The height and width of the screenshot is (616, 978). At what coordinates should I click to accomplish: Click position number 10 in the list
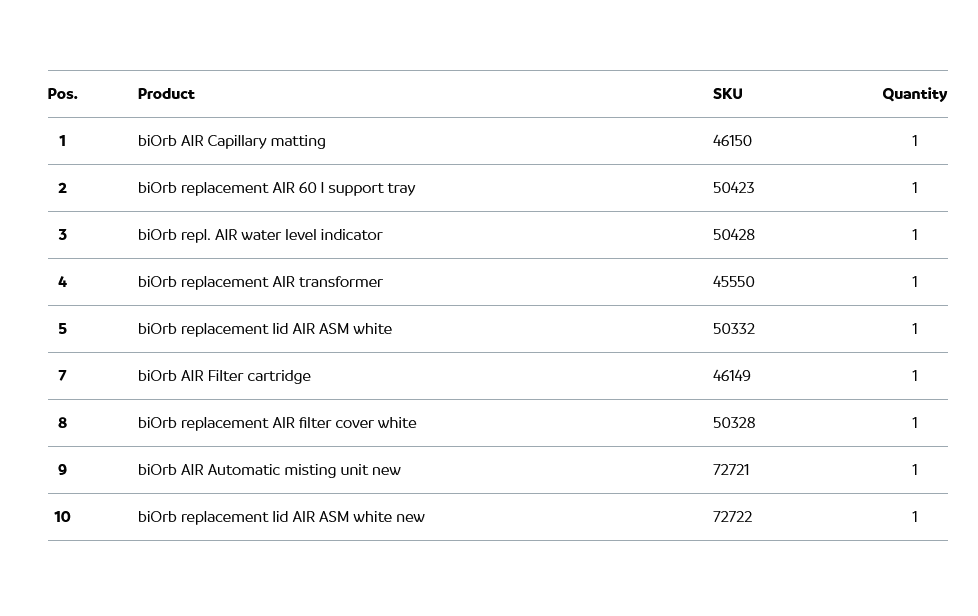click(x=62, y=517)
